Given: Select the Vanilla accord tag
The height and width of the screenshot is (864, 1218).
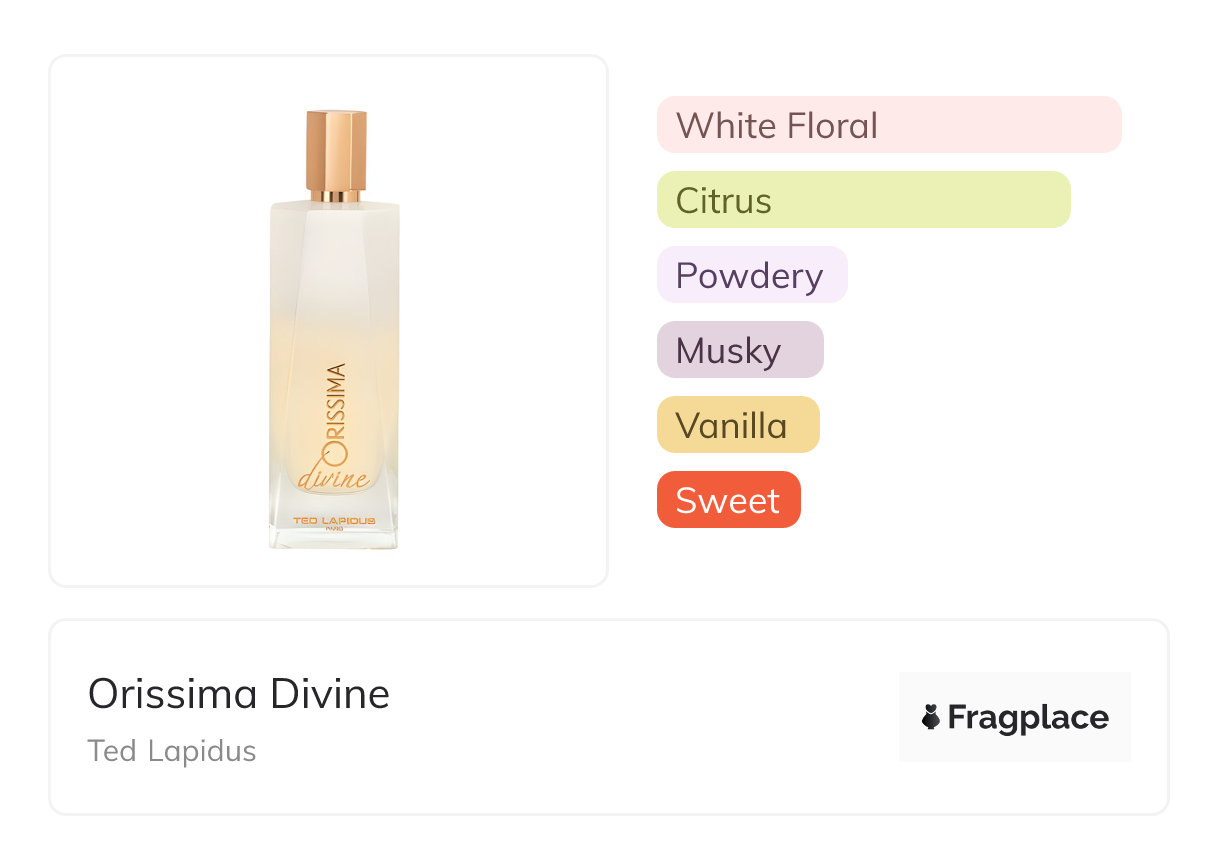Looking at the screenshot, I should 732,425.
